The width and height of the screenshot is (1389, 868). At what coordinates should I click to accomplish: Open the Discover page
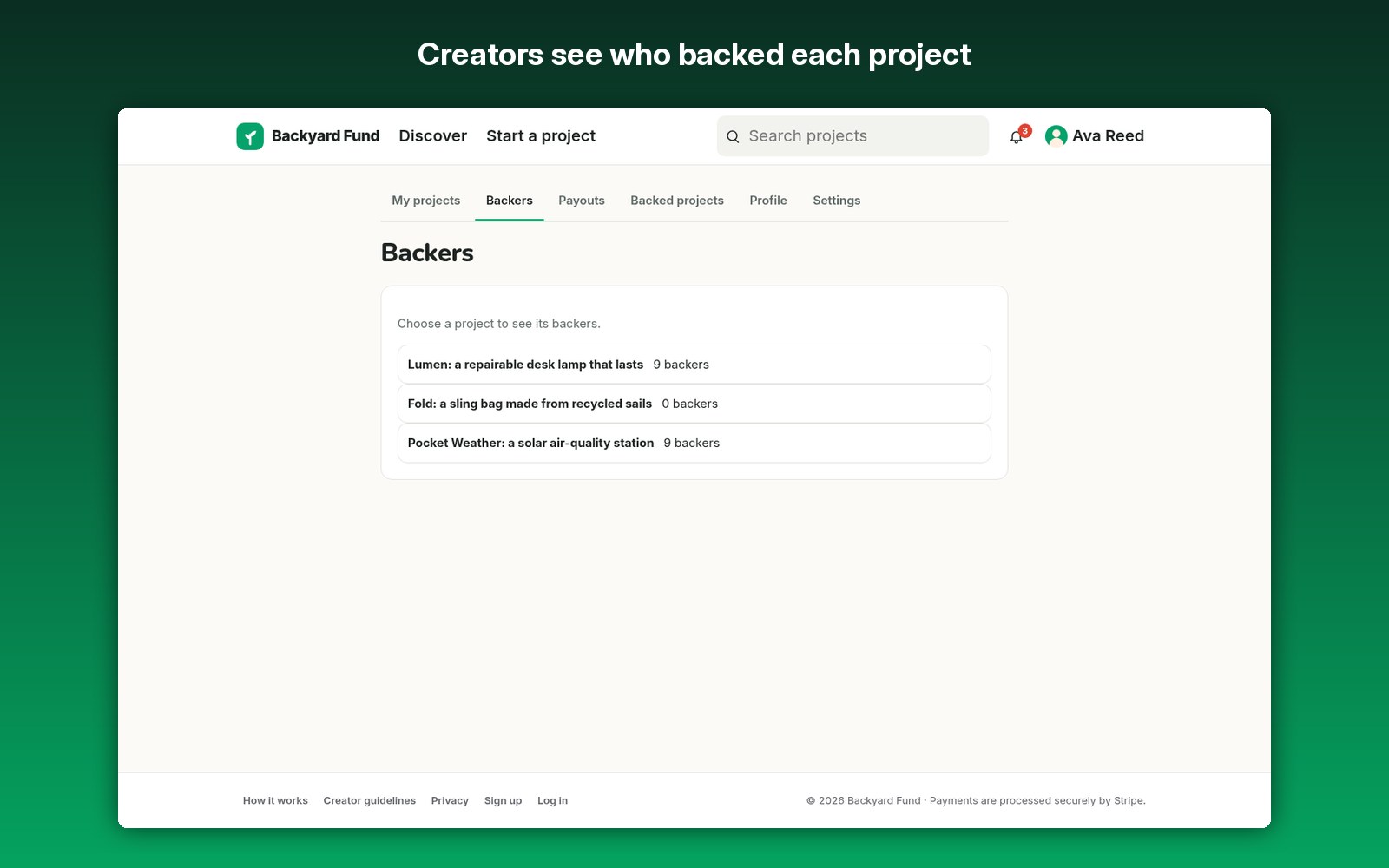pyautogui.click(x=432, y=136)
